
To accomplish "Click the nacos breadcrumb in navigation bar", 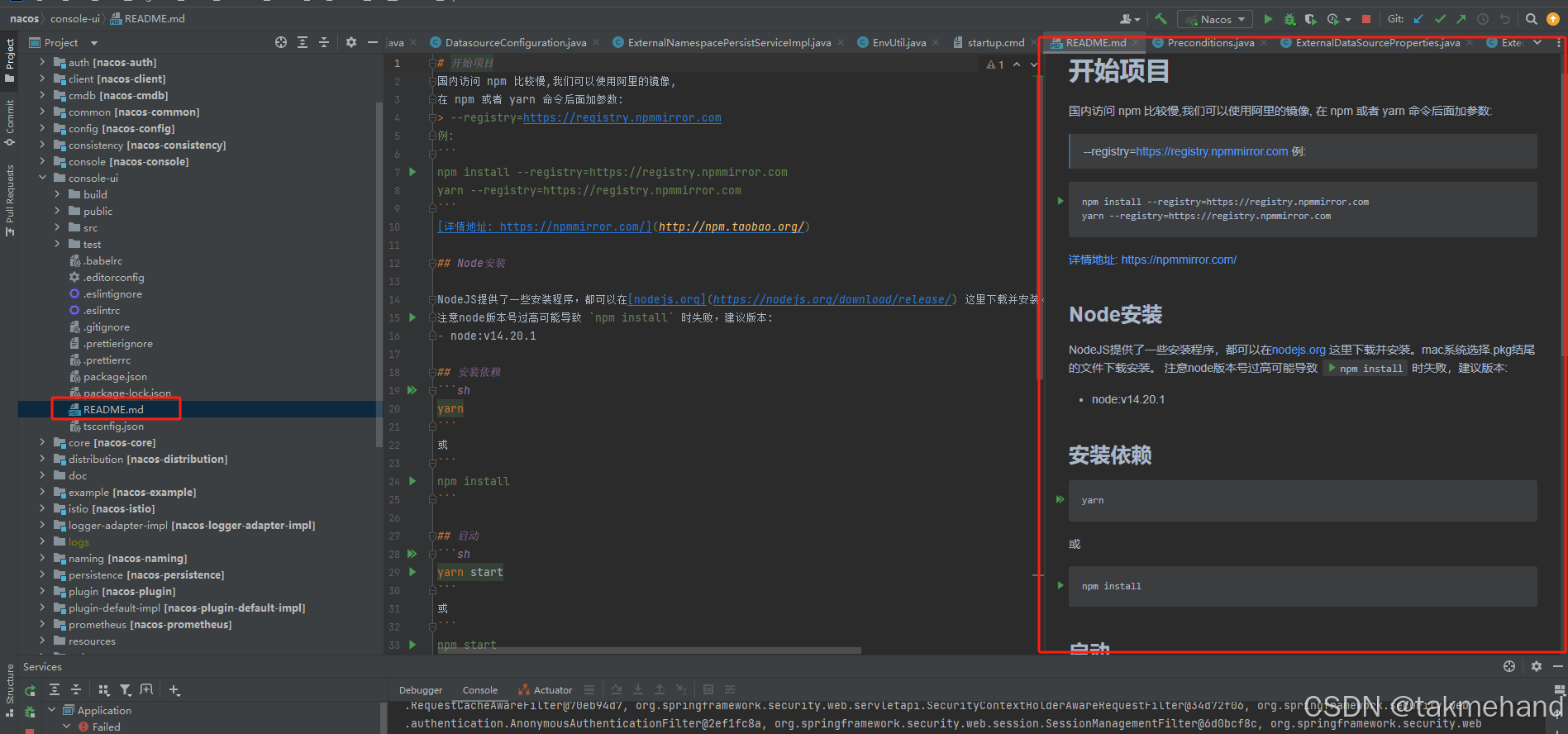I will tap(24, 18).
